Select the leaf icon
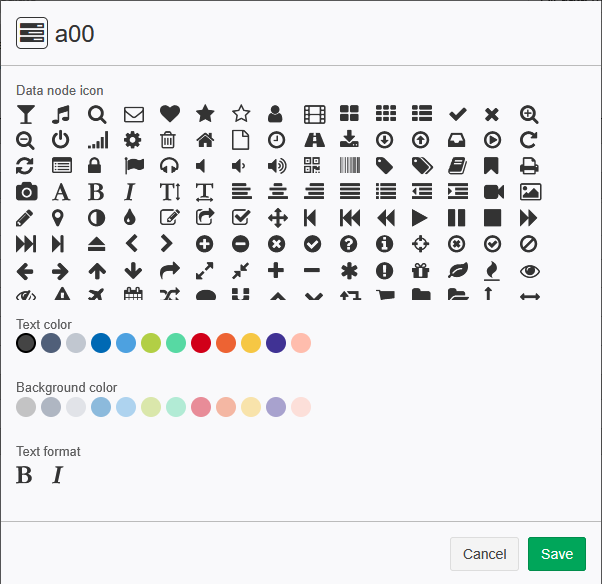Viewport: 602px width, 584px height. pyautogui.click(x=458, y=271)
